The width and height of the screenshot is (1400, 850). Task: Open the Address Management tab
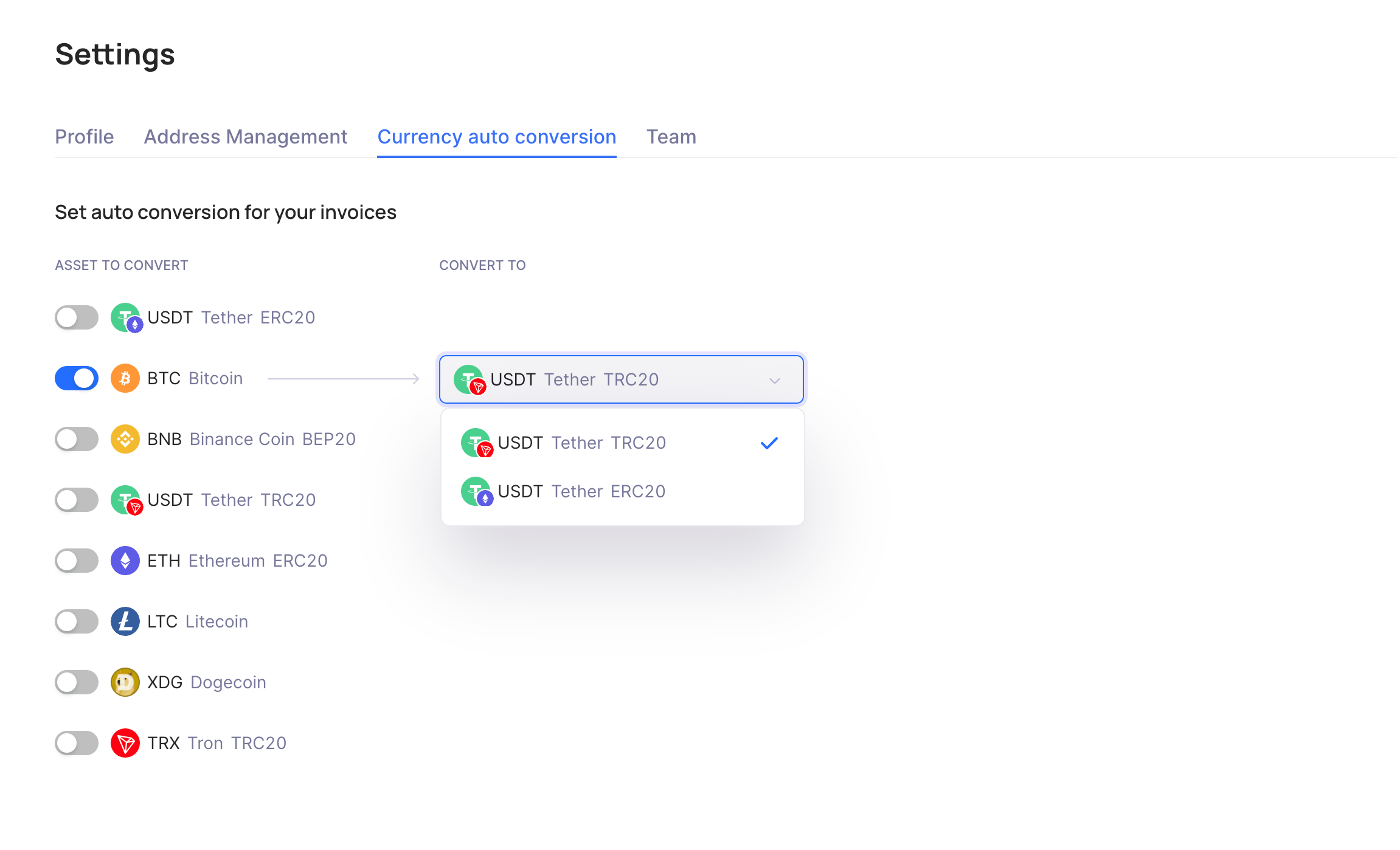pyautogui.click(x=245, y=137)
